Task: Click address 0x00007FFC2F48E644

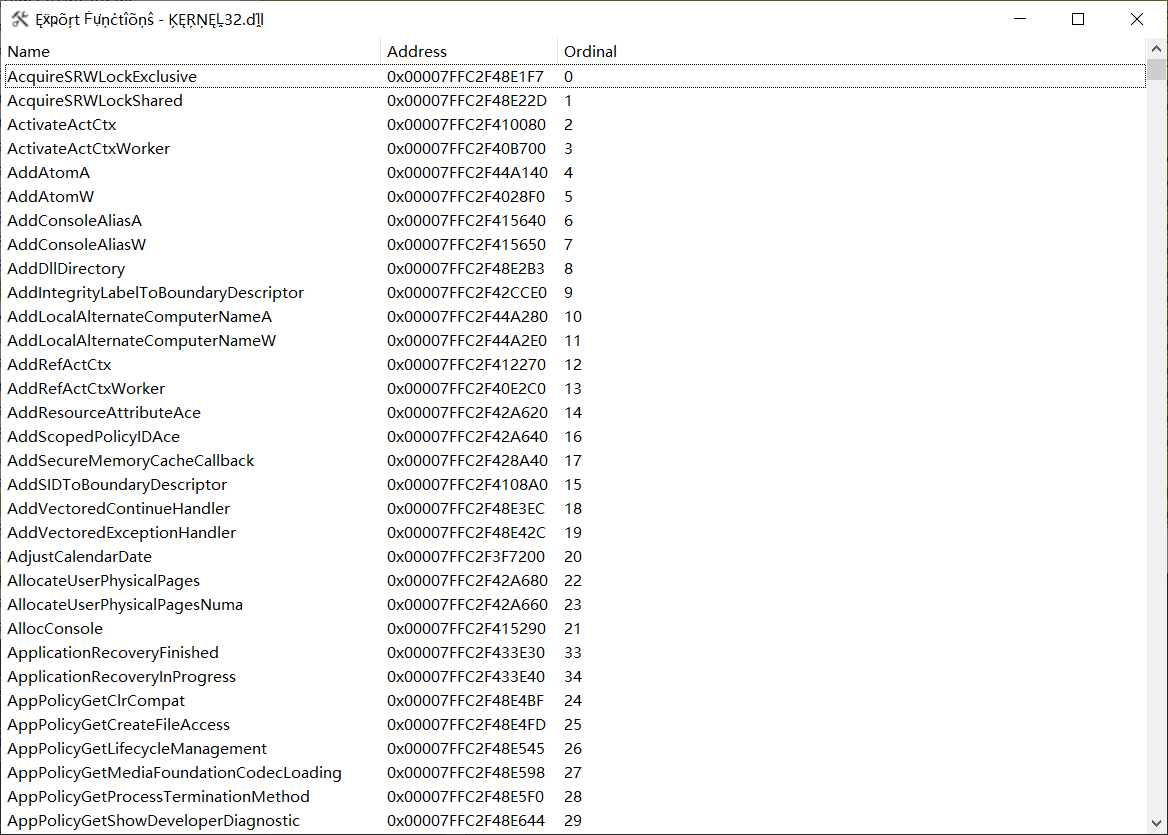Action: coord(466,821)
